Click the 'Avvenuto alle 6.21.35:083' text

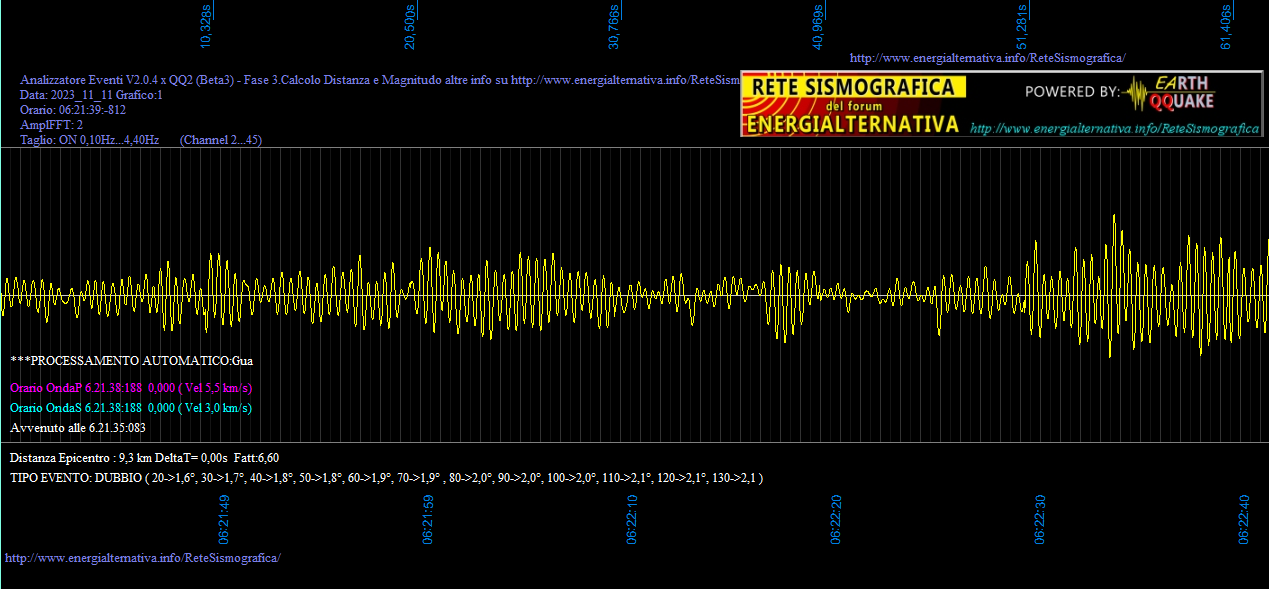[78, 428]
